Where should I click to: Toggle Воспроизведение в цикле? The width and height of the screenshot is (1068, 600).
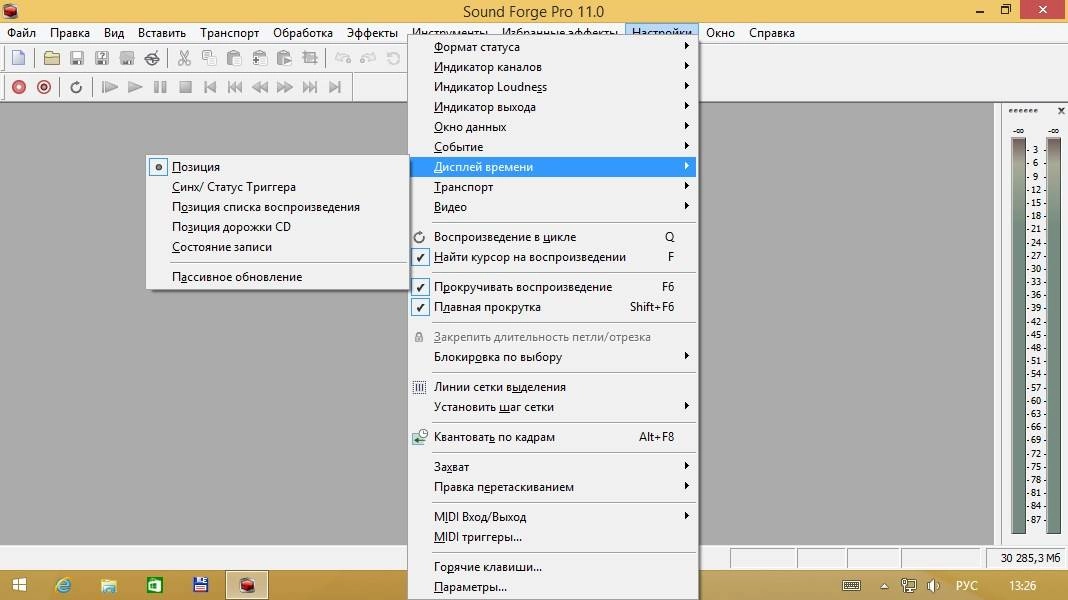click(x=553, y=237)
